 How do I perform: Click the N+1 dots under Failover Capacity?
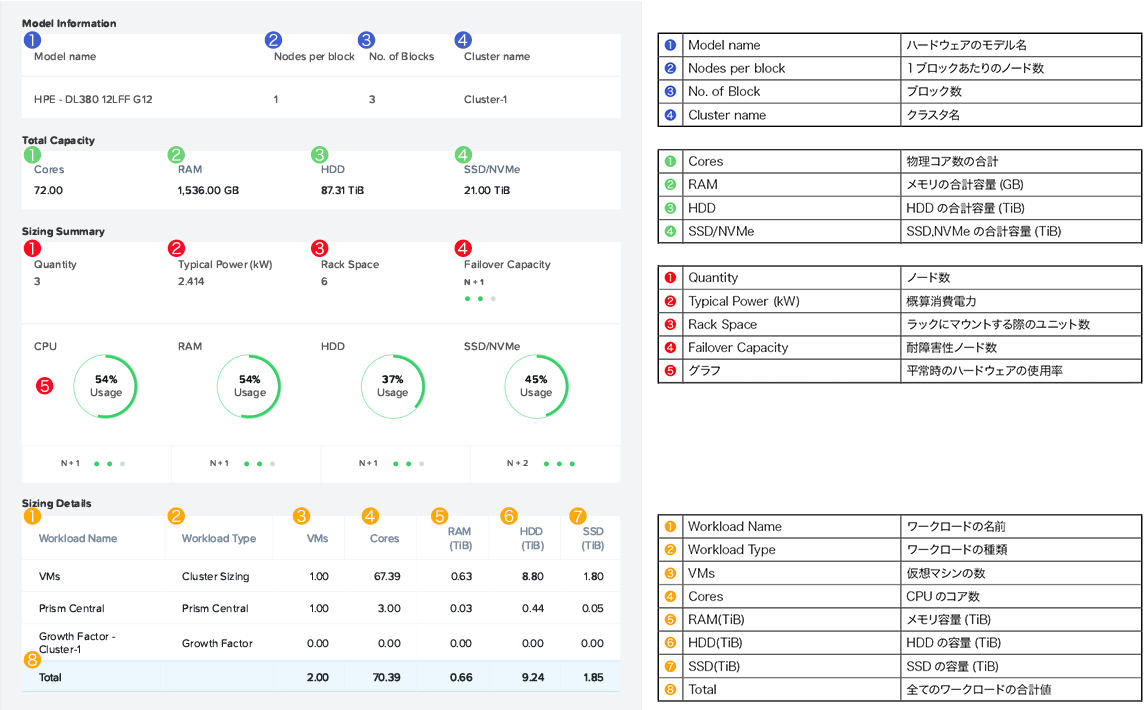coord(480,298)
